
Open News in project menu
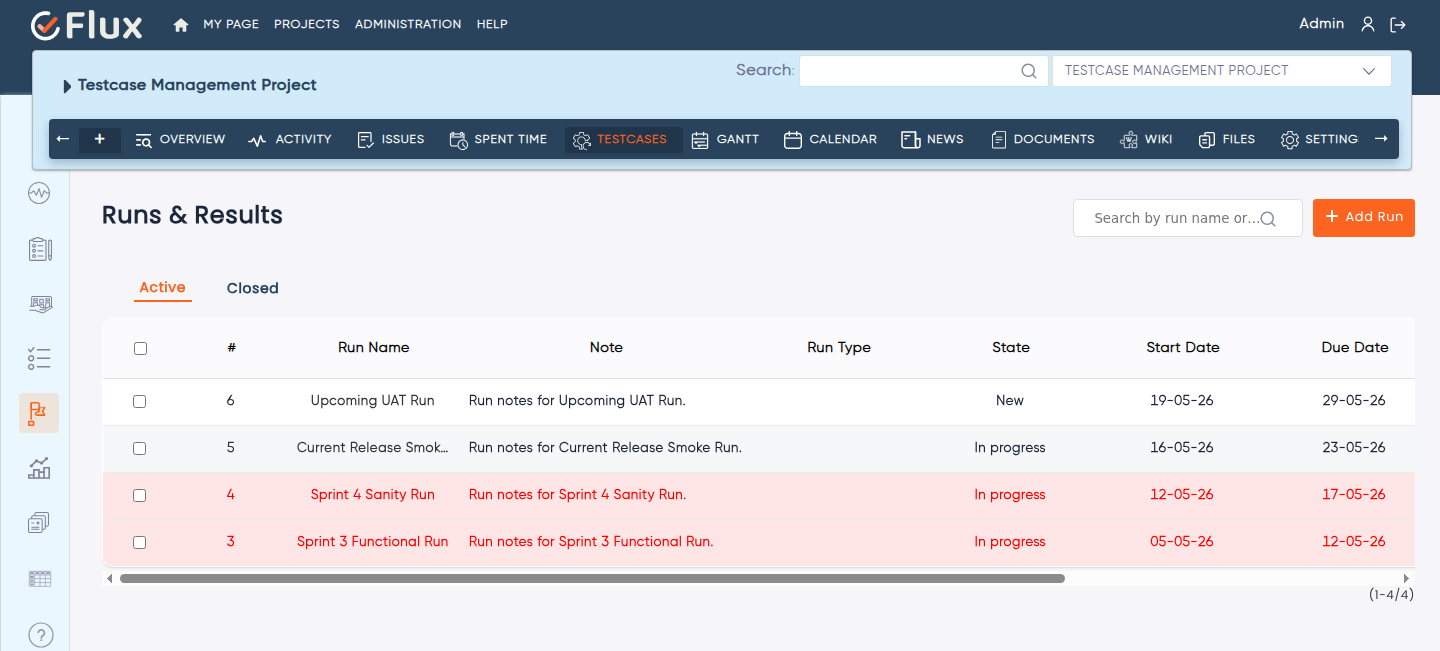(932, 139)
